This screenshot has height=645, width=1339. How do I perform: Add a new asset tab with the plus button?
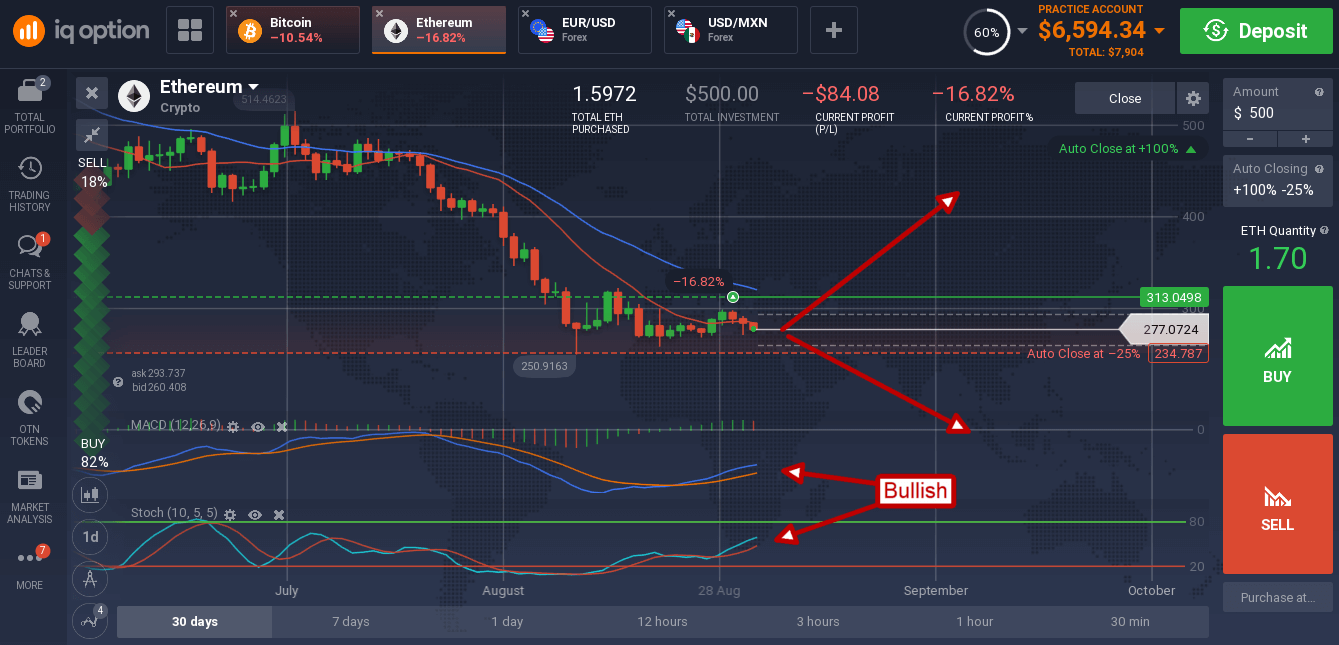point(833,30)
